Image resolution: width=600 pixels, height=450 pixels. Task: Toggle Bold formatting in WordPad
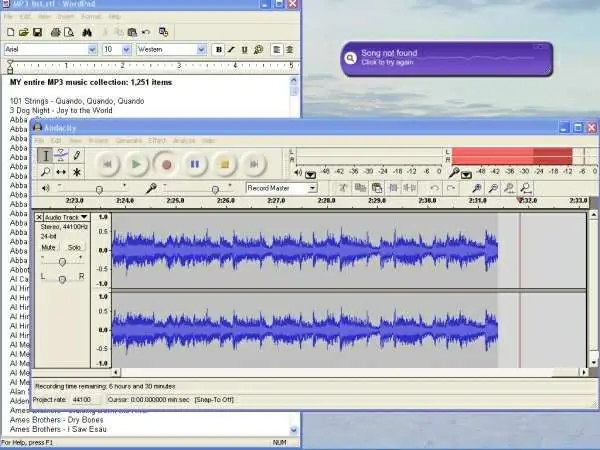coord(218,49)
